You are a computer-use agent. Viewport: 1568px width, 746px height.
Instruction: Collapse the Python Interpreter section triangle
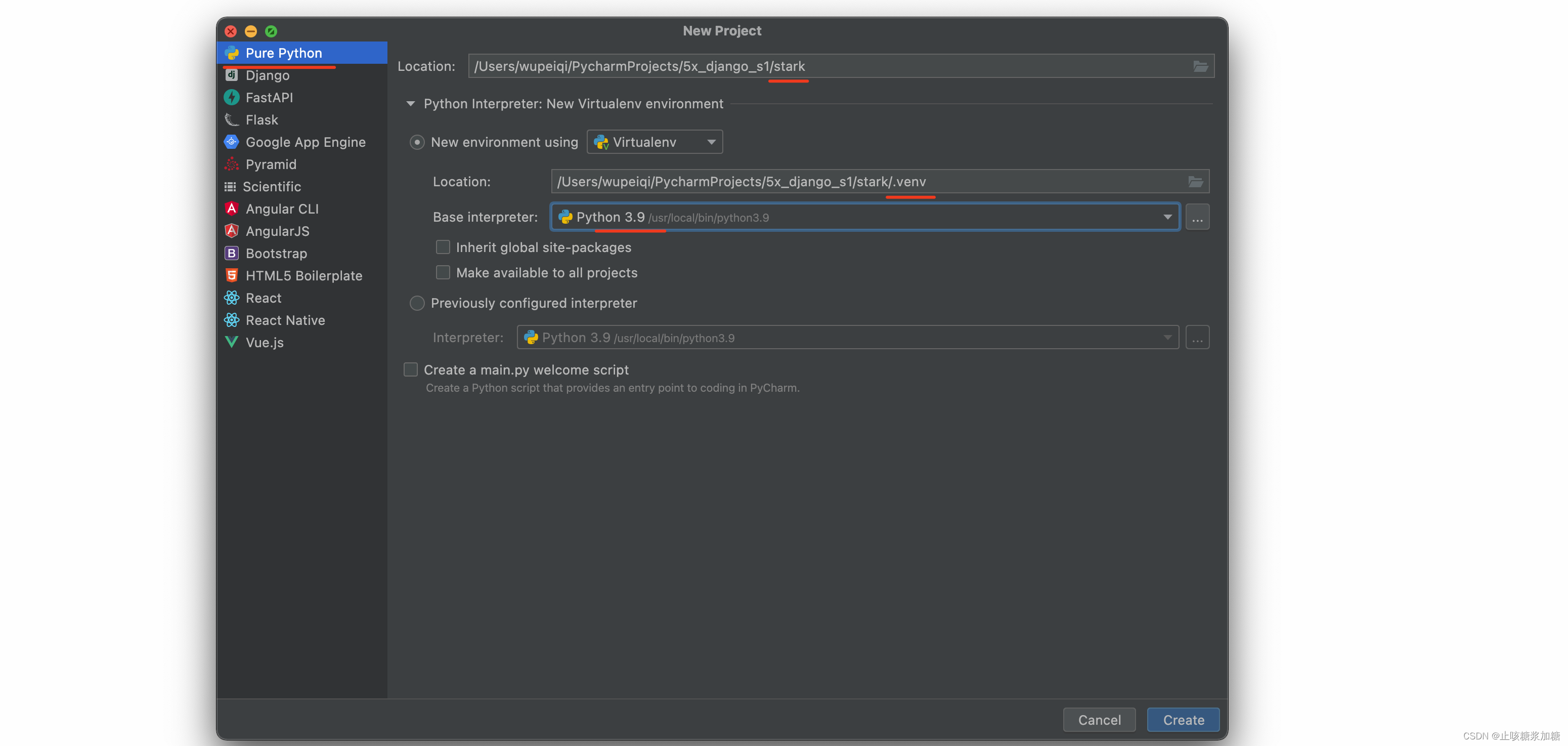point(411,104)
